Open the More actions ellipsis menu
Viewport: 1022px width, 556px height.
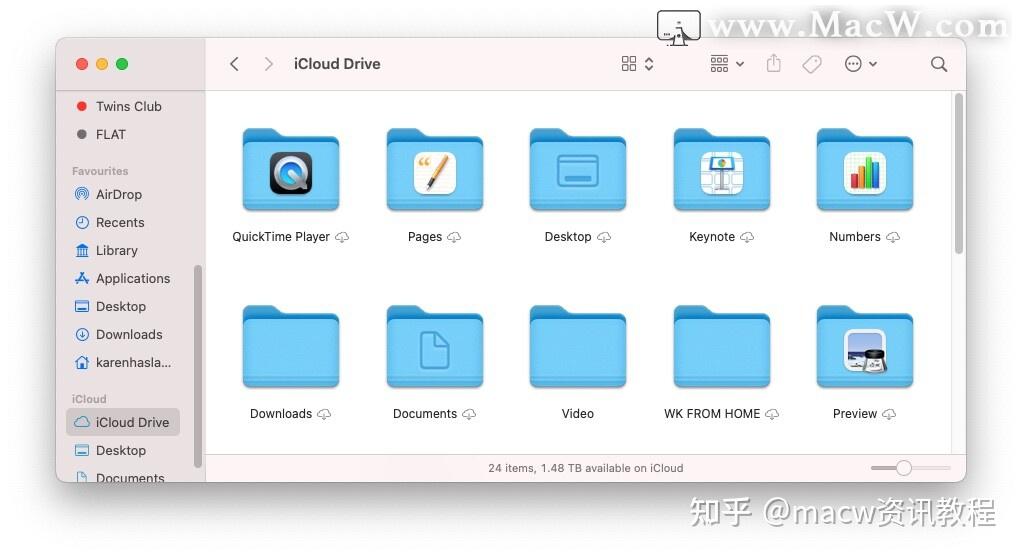860,64
